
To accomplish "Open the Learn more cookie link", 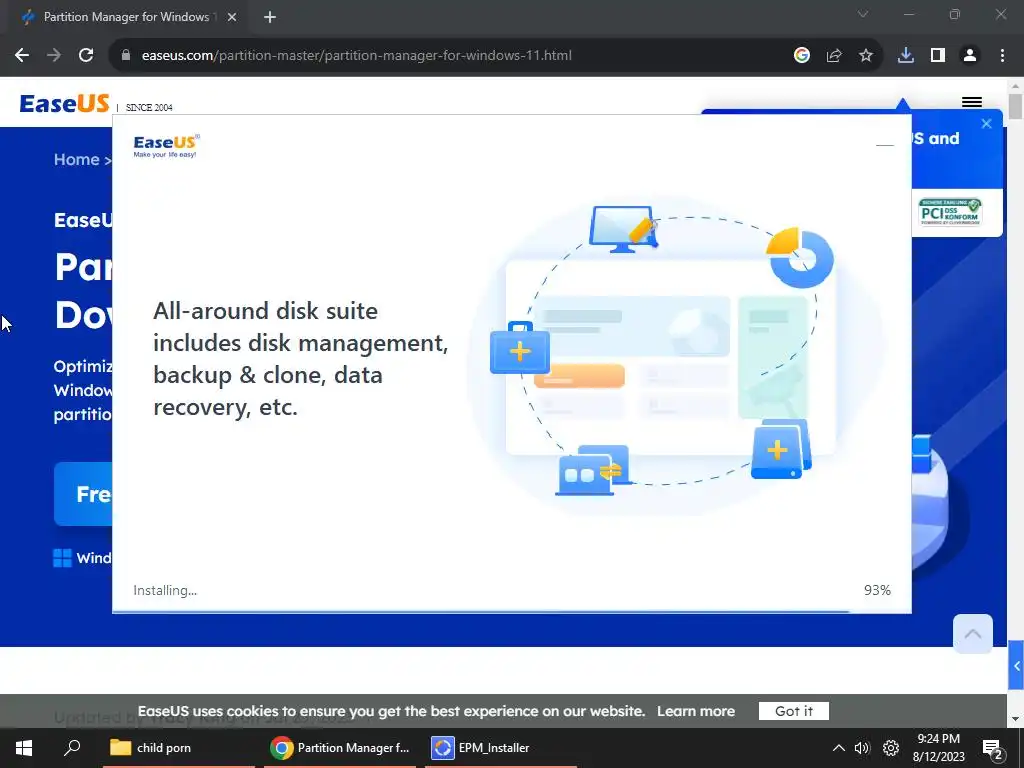I will point(696,711).
